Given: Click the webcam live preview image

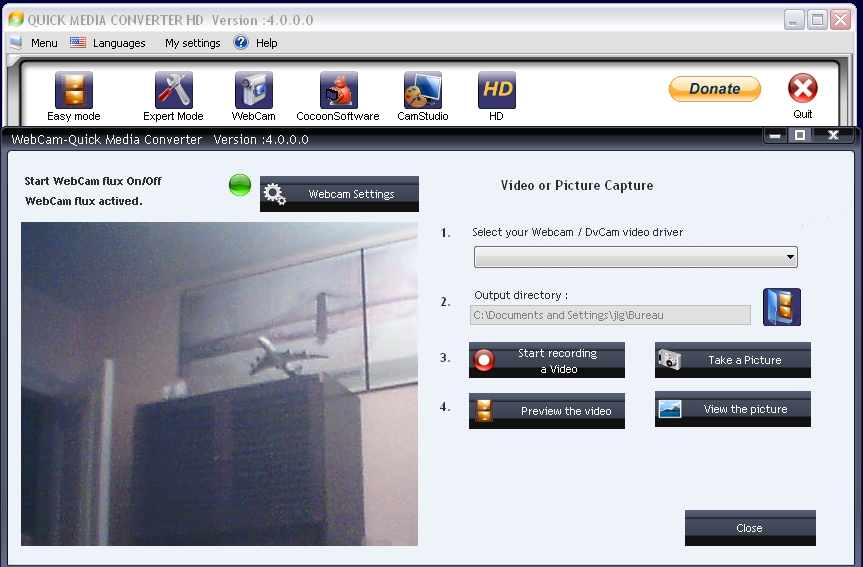Looking at the screenshot, I should [220, 384].
